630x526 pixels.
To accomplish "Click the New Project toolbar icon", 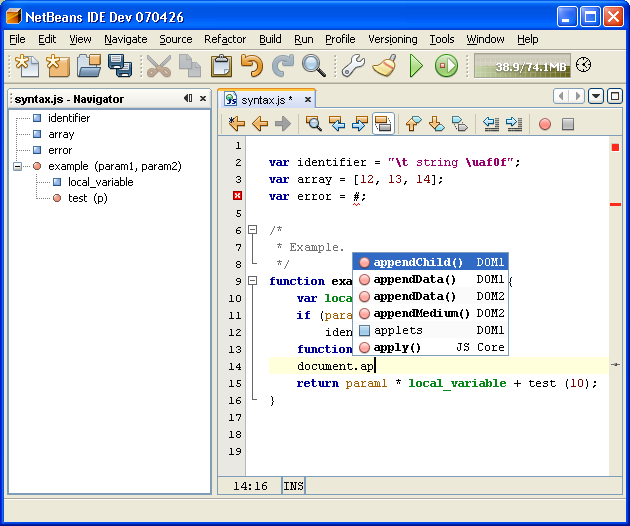I will point(58,65).
